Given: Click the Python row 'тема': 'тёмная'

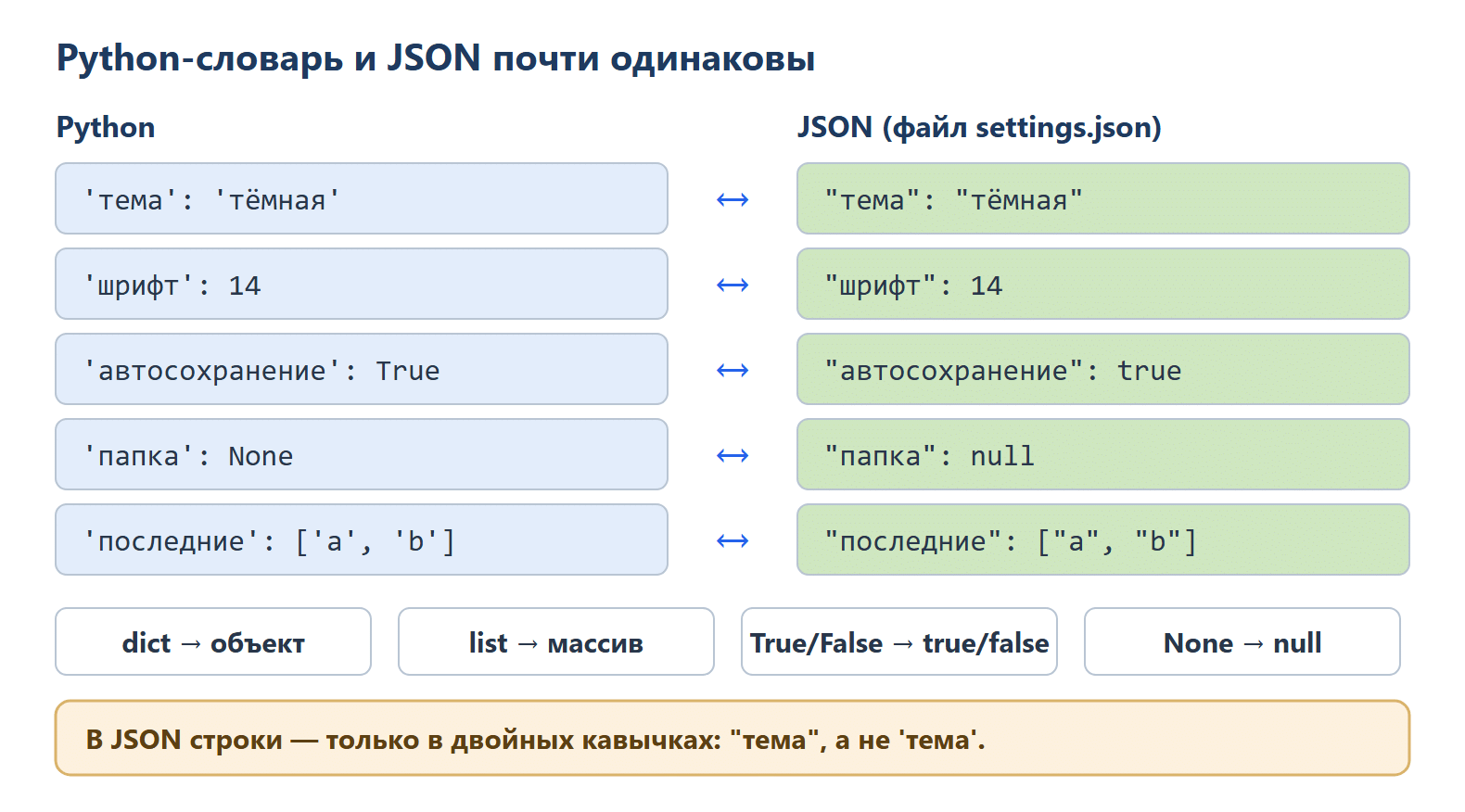Looking at the screenshot, I should click(362, 198).
